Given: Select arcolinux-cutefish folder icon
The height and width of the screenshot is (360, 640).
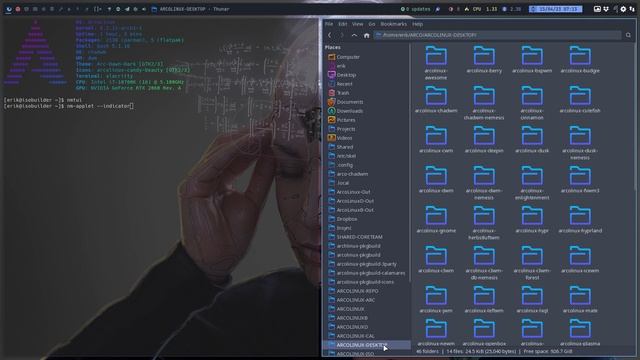Looking at the screenshot, I should click(x=580, y=96).
